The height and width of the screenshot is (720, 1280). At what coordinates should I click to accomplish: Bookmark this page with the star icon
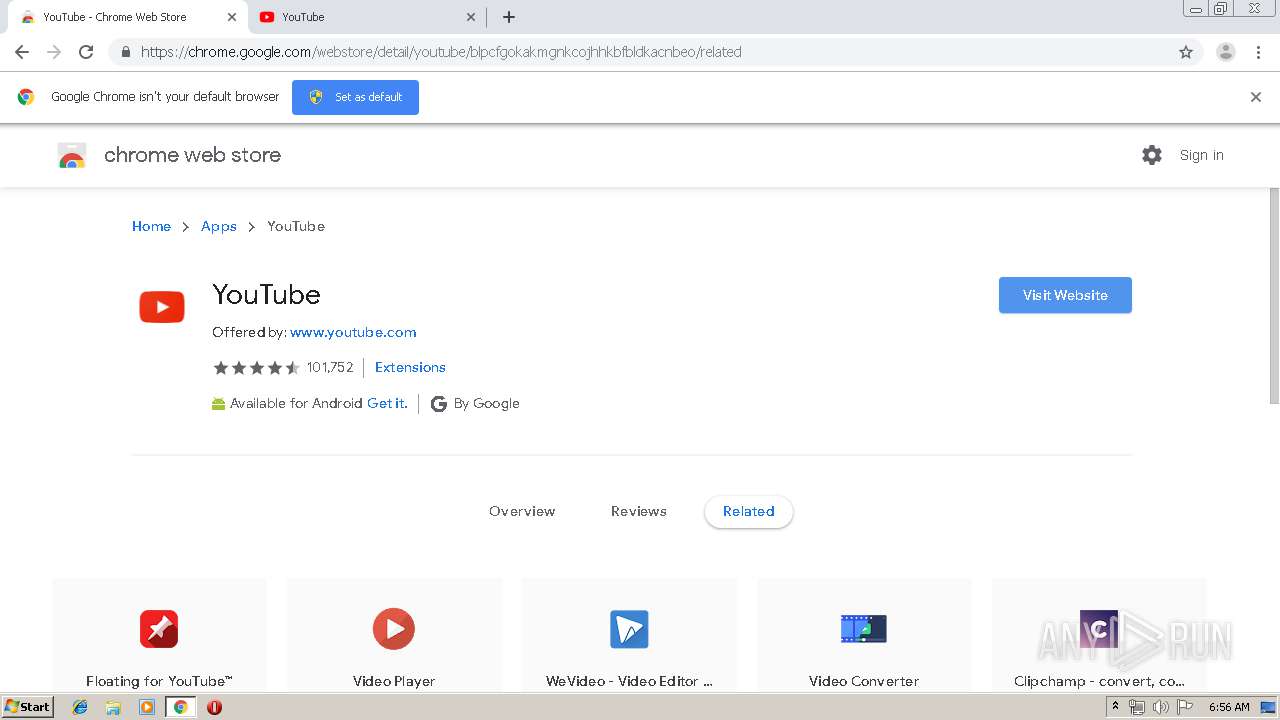[1186, 52]
